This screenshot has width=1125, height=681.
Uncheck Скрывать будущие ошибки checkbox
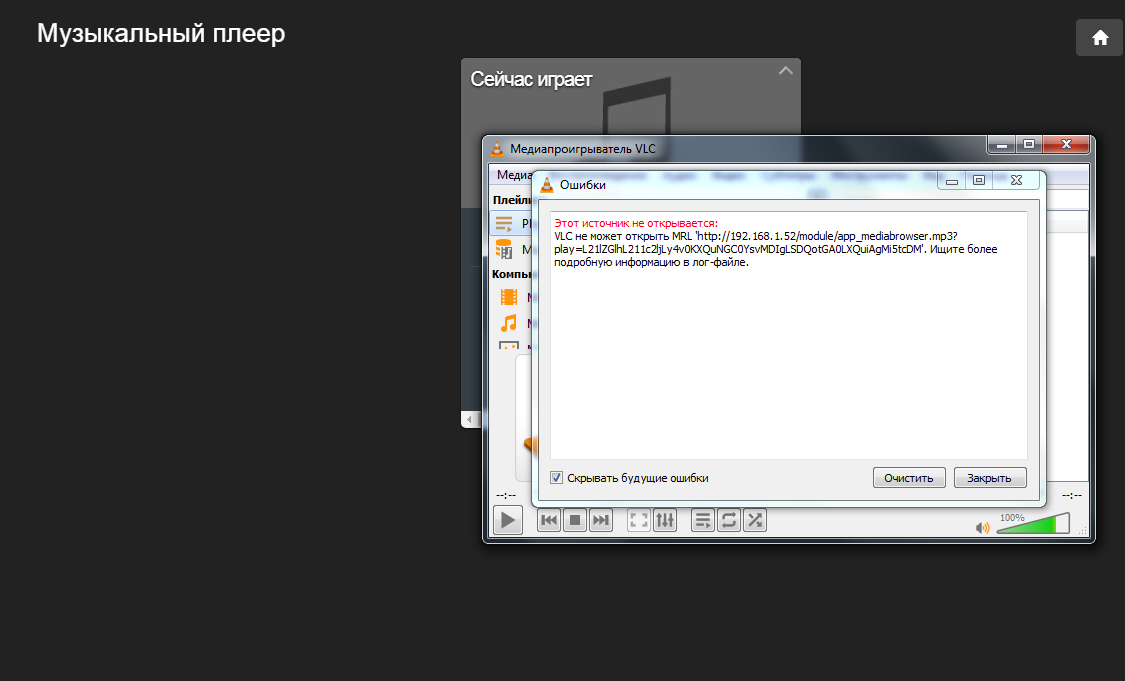[x=556, y=477]
